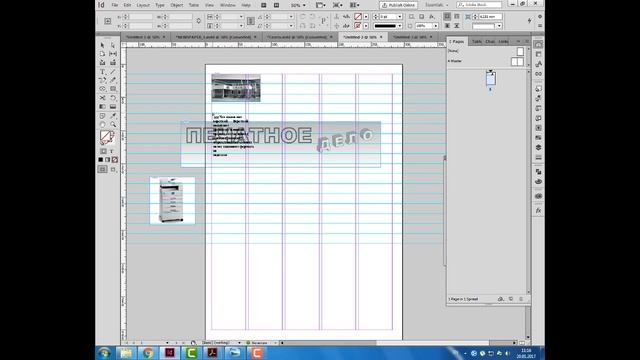
Task: Open the Window menu
Action: tap(228, 5)
